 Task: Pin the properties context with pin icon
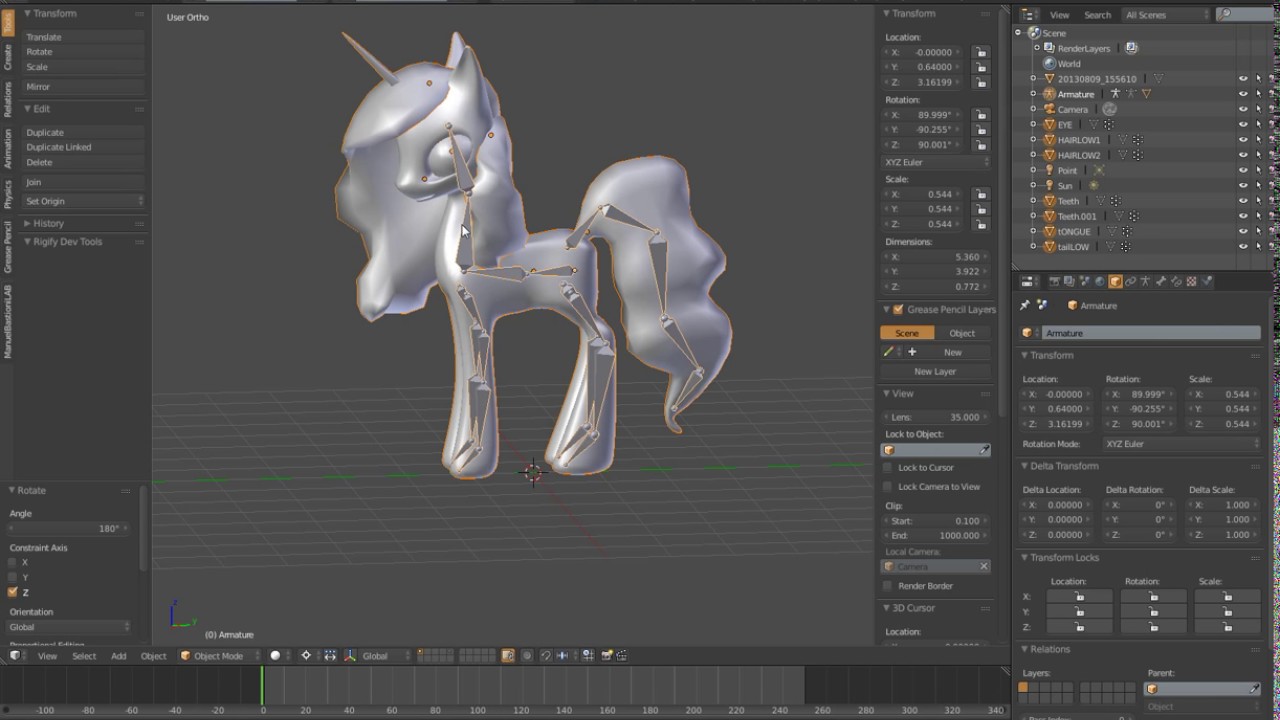pyautogui.click(x=1025, y=305)
